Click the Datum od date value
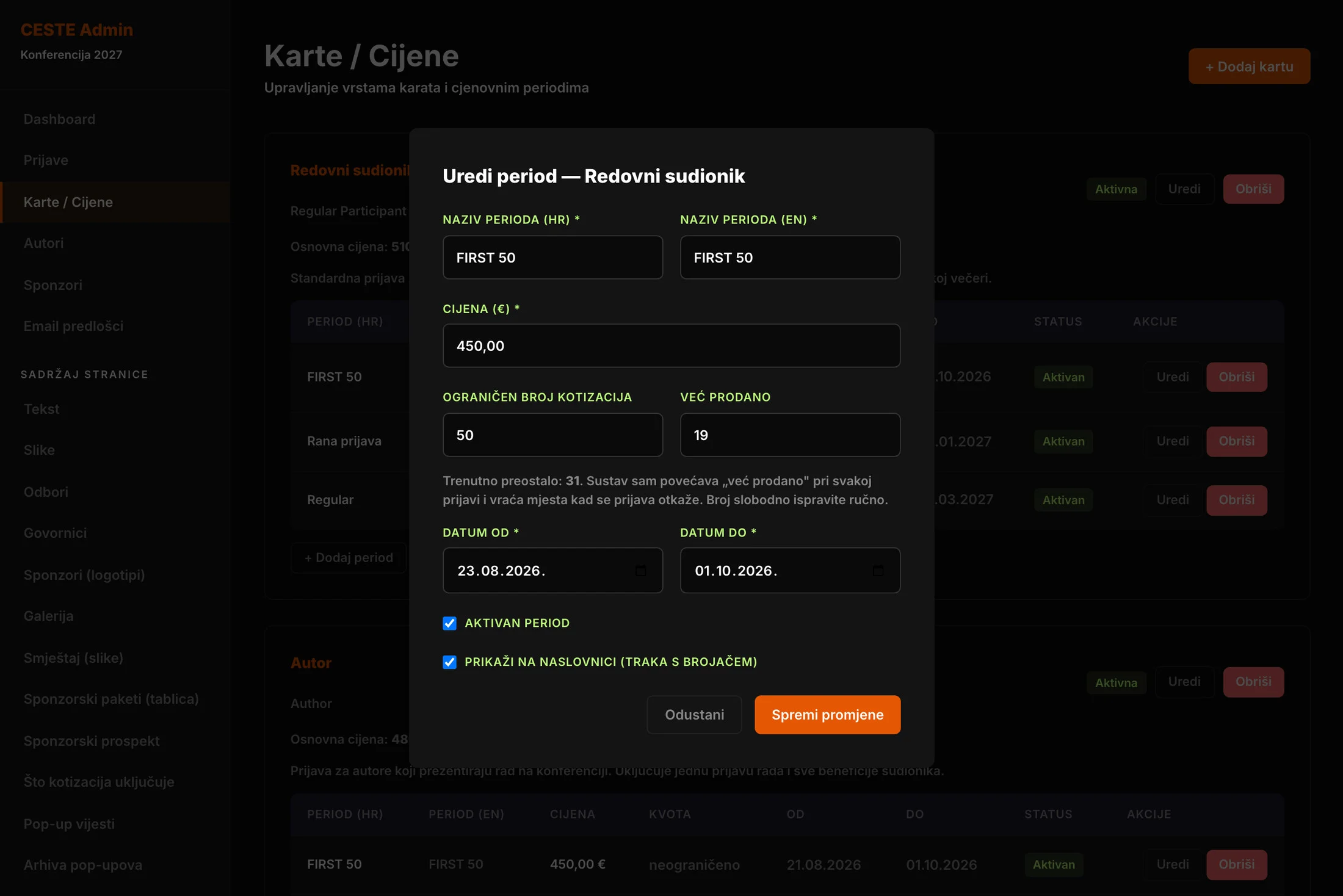Viewport: 1343px width, 896px height. point(501,571)
